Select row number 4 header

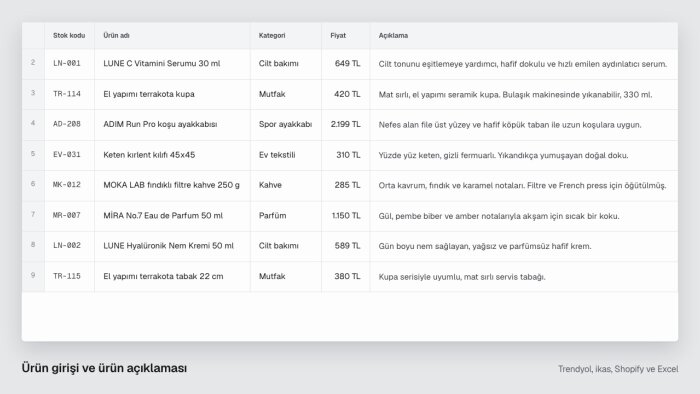pos(33,124)
